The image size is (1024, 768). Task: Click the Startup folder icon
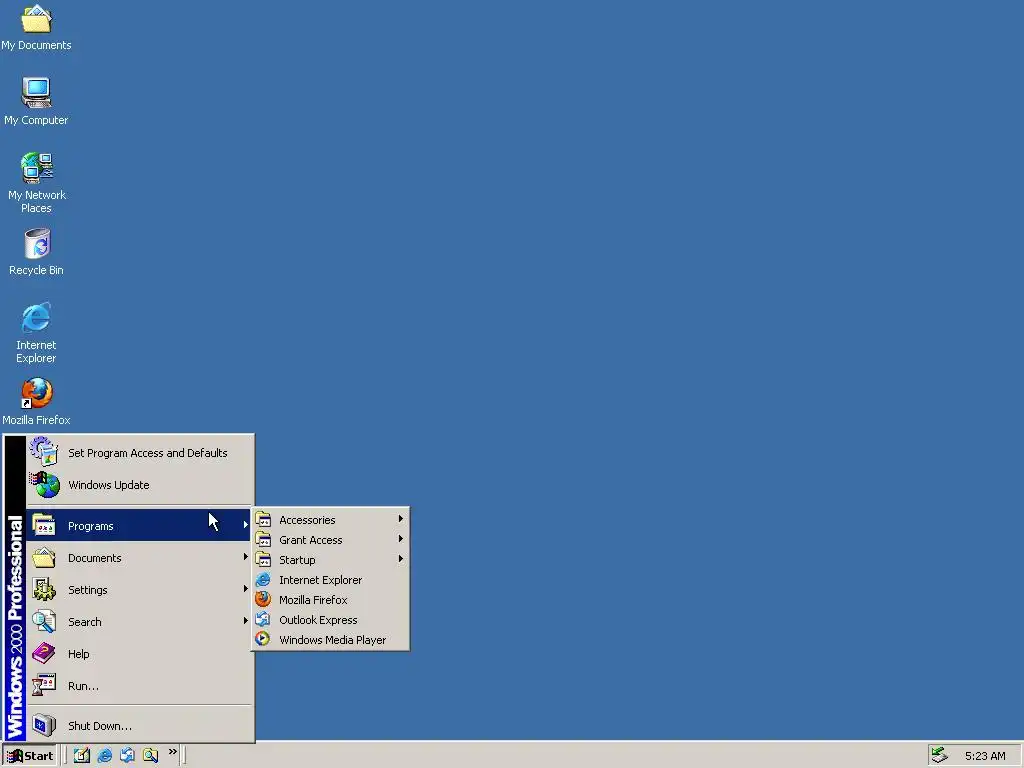point(263,560)
